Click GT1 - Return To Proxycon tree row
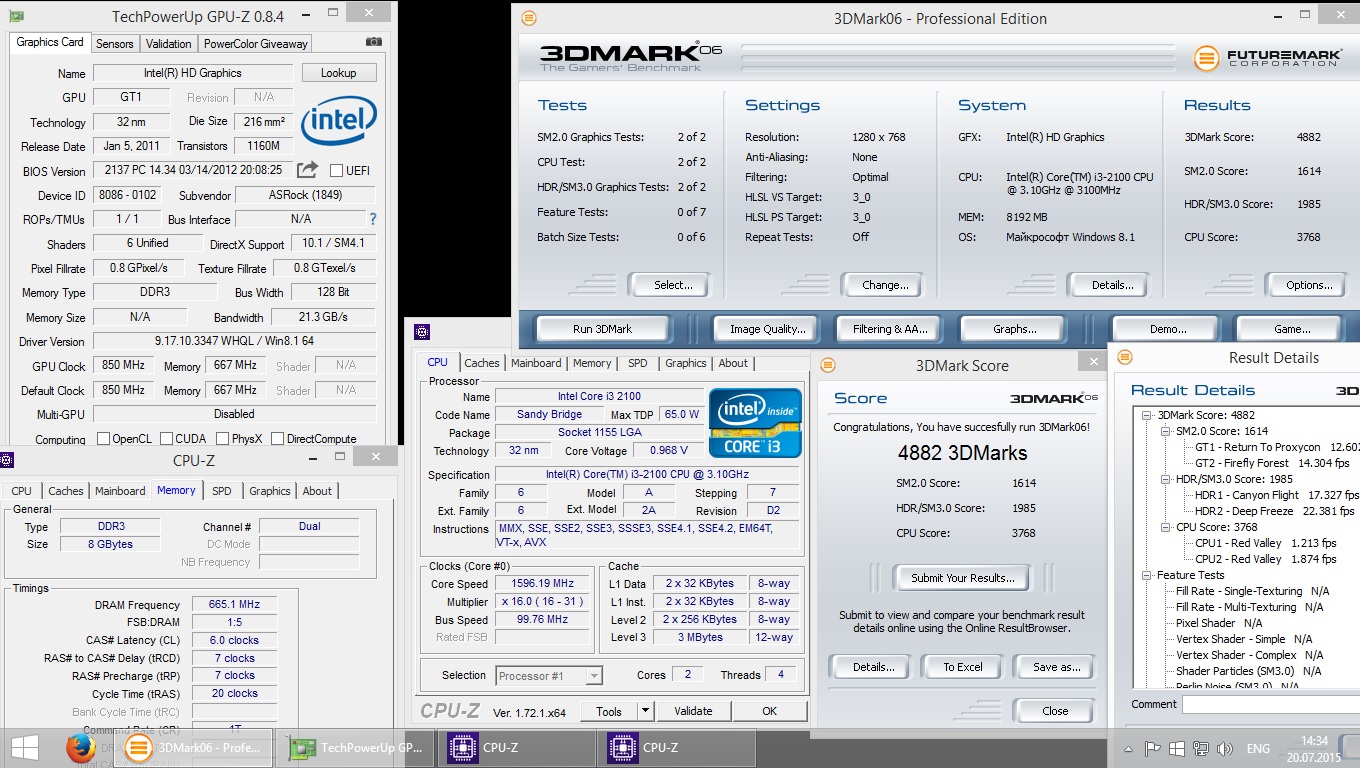This screenshot has height=768, width=1360. point(1277,447)
